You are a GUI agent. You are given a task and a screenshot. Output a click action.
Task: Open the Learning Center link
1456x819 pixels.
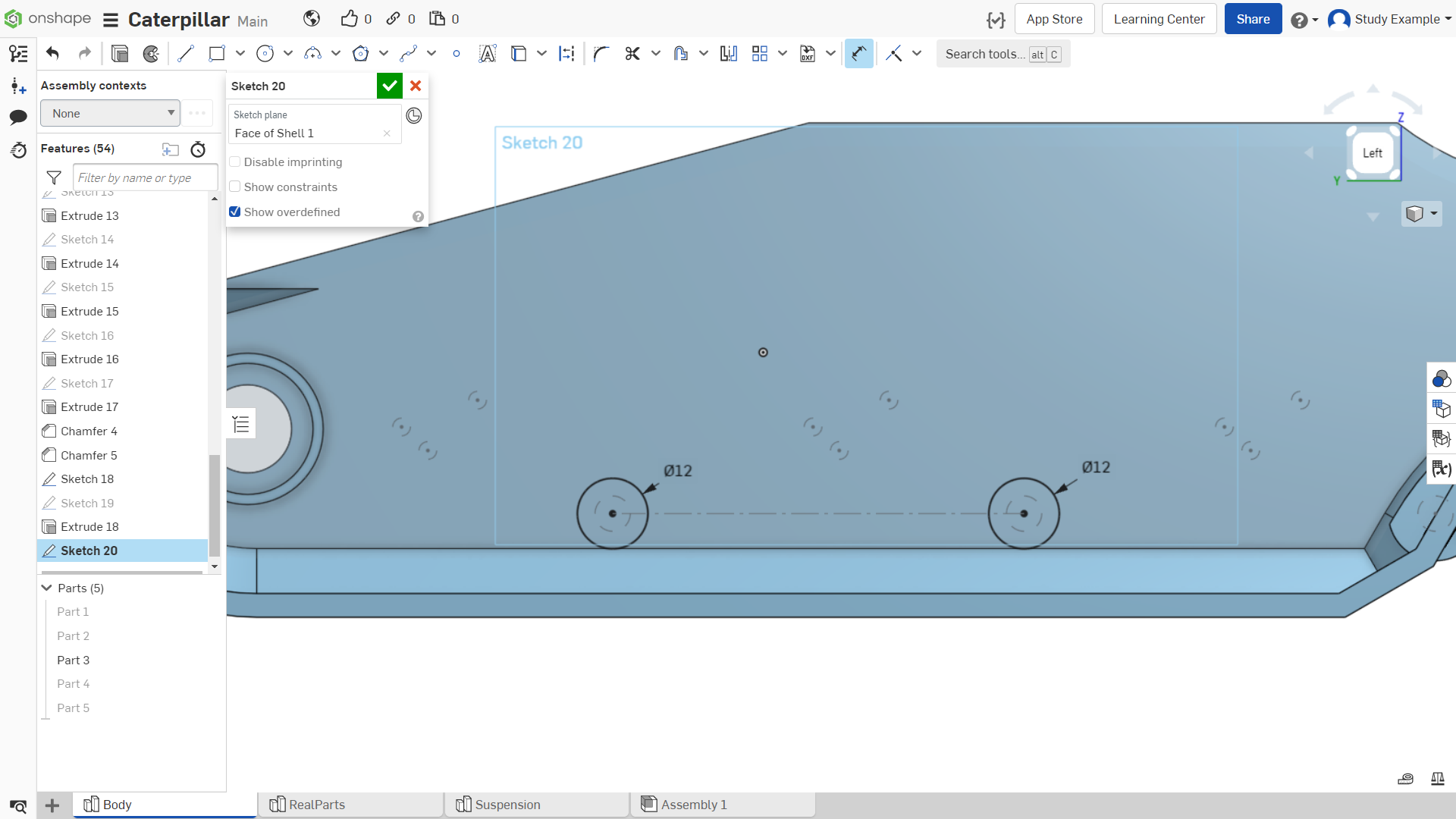[1159, 19]
